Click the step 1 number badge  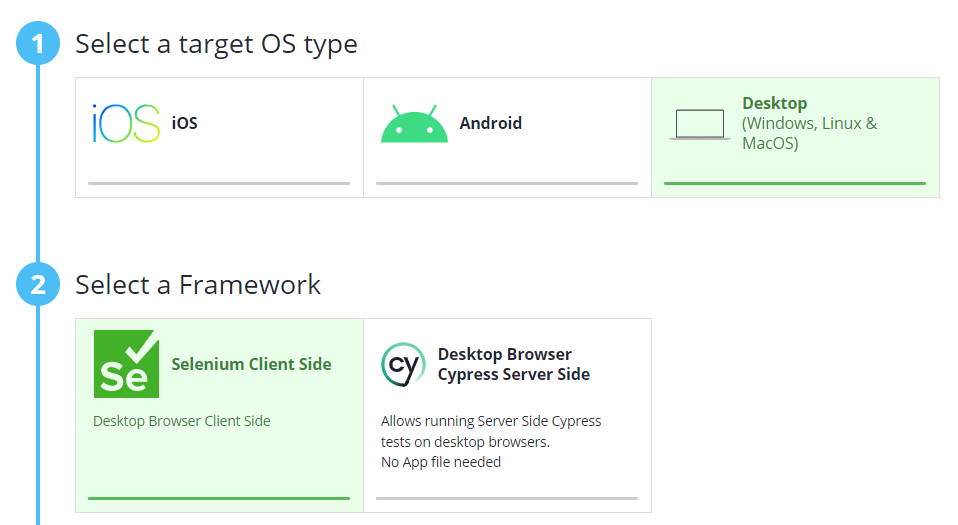coord(38,44)
